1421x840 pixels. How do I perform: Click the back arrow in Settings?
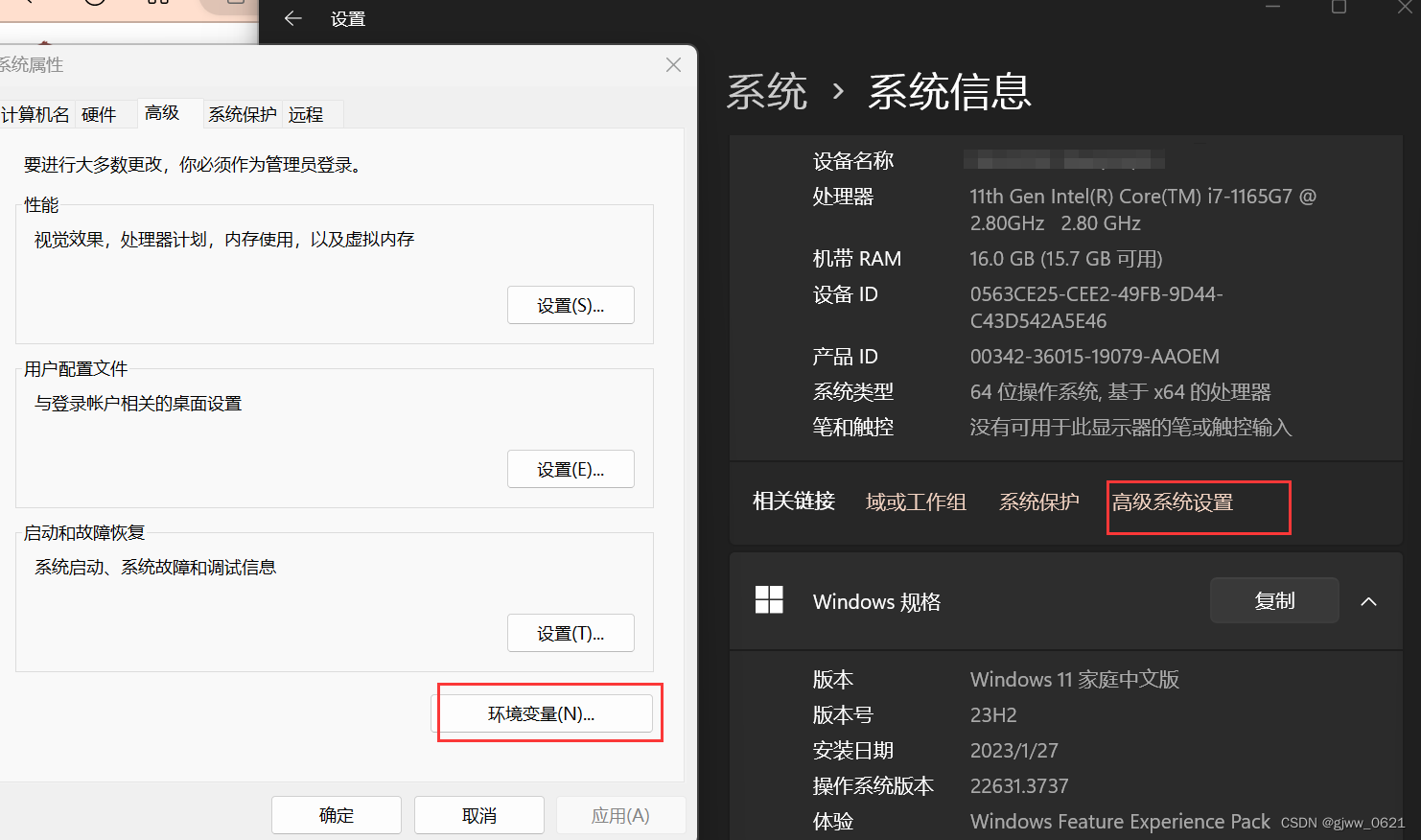292,17
